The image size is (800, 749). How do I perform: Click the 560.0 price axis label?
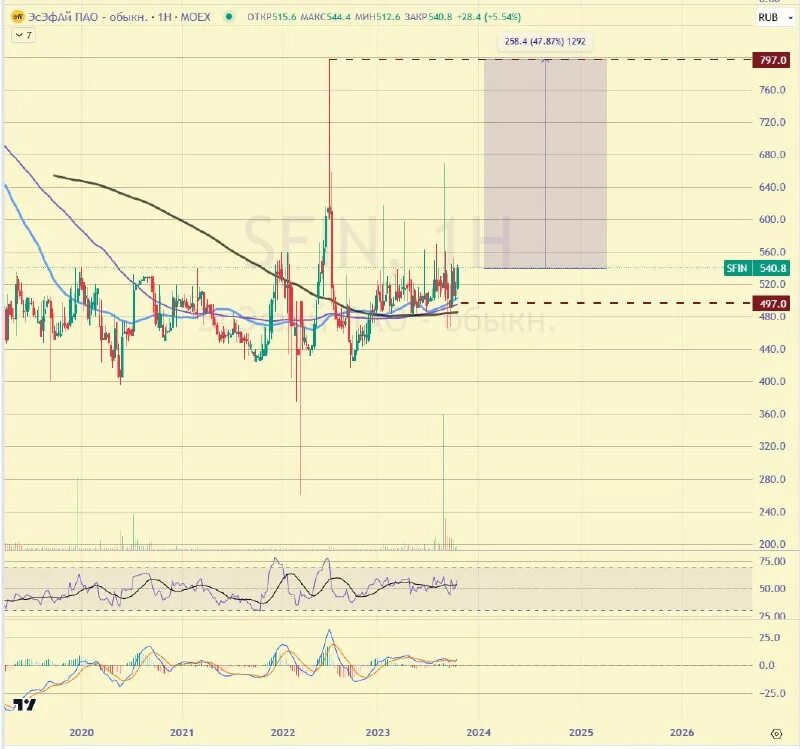(x=772, y=252)
